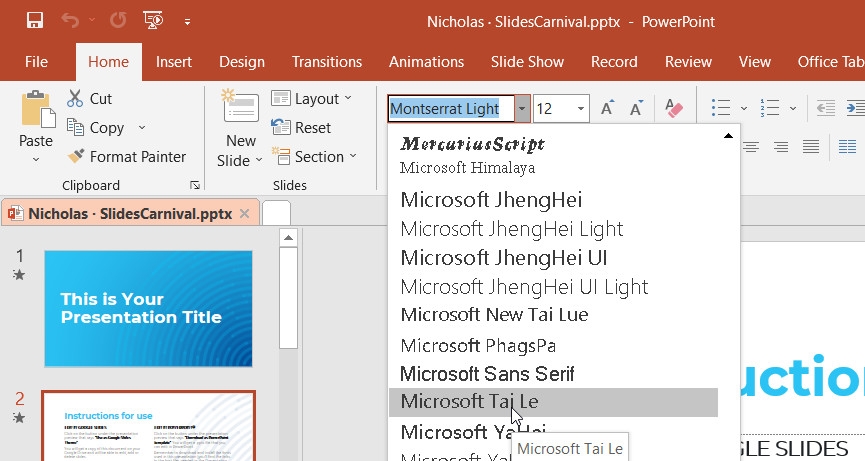Apply numbered list icon

770,108
